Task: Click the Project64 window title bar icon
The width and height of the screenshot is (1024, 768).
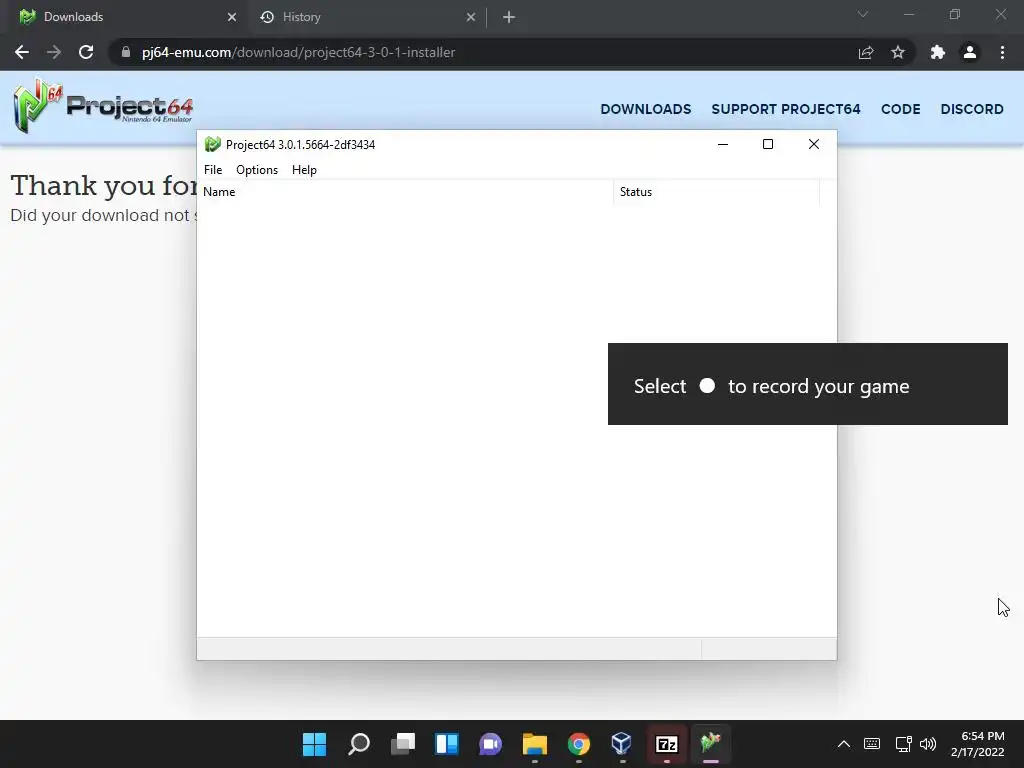Action: tap(212, 144)
